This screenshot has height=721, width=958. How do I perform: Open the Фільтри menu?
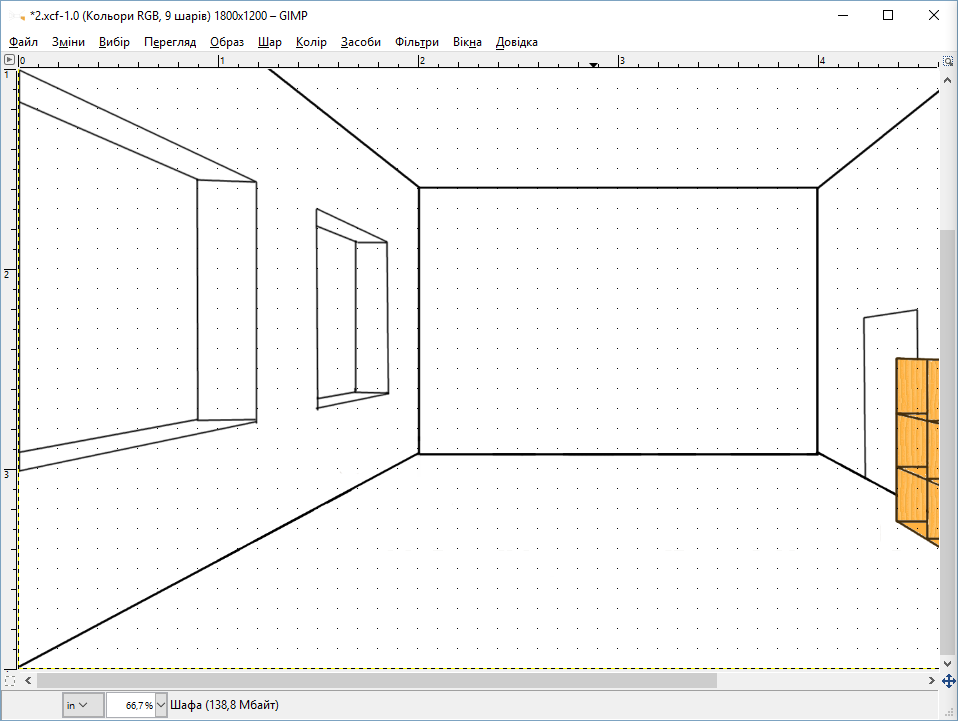(417, 42)
